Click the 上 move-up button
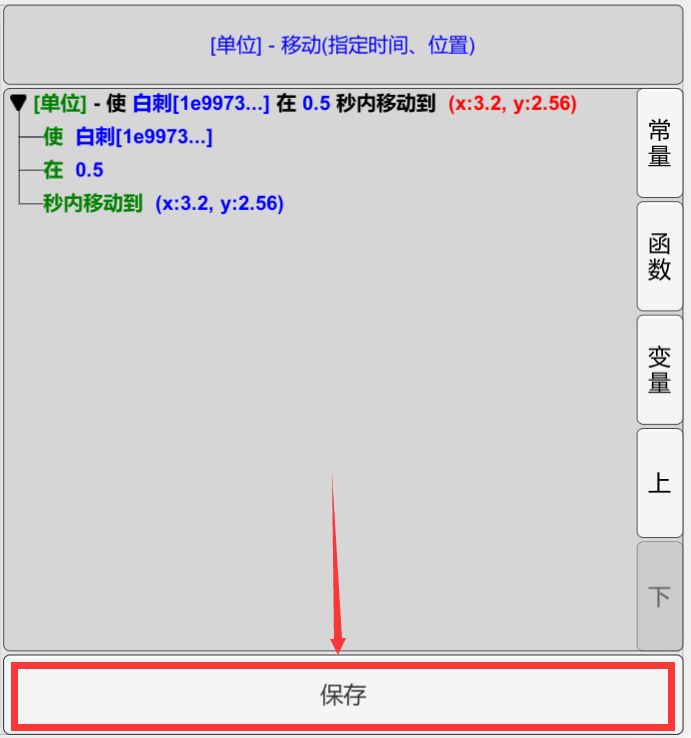This screenshot has height=738, width=691. pos(659,483)
